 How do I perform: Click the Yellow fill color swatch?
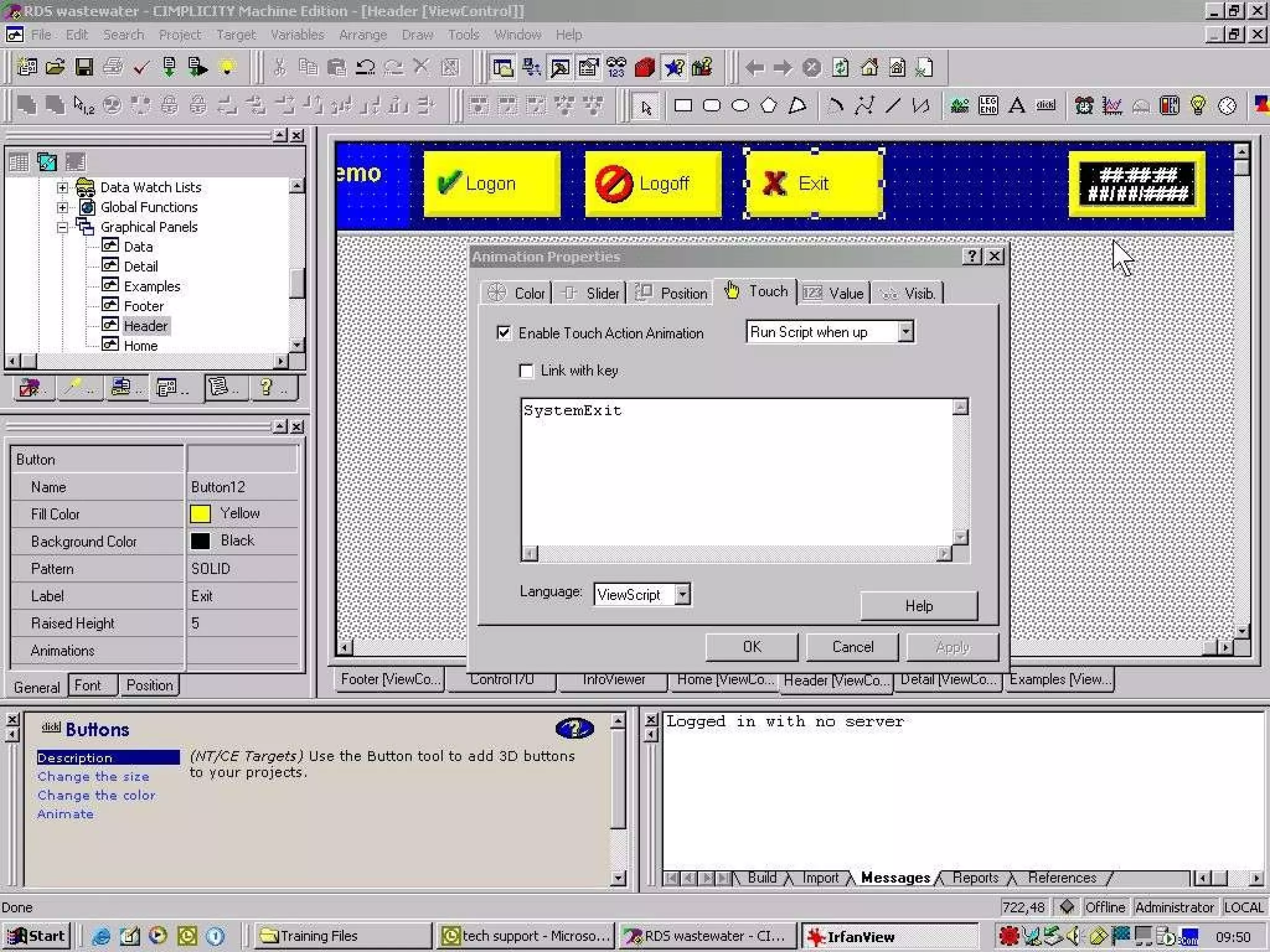200,514
